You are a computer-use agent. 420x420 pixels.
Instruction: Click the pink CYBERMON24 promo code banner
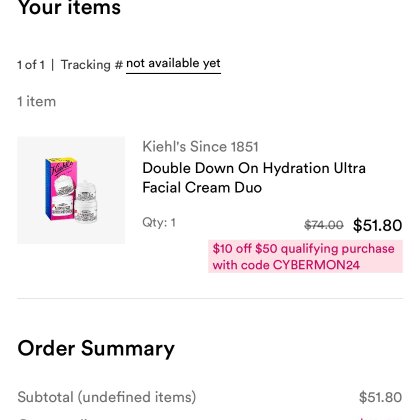[x=305, y=257]
